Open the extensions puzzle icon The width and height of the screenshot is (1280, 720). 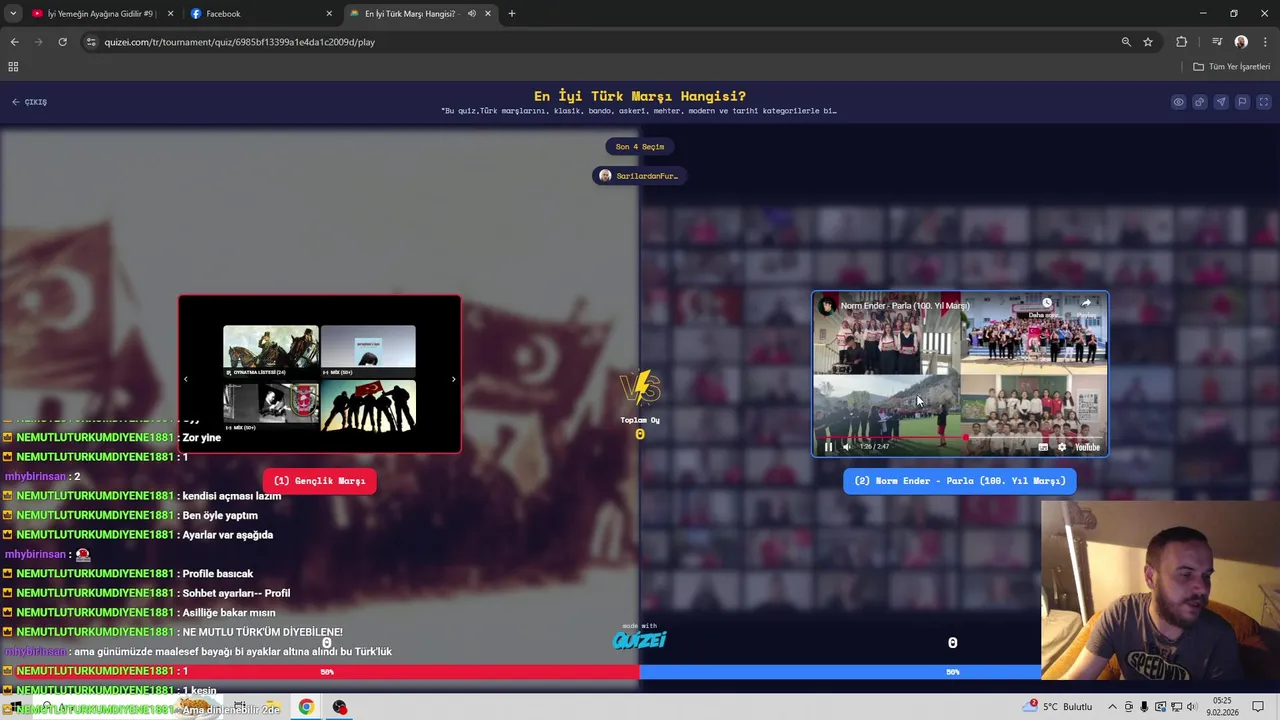pyautogui.click(x=1182, y=42)
